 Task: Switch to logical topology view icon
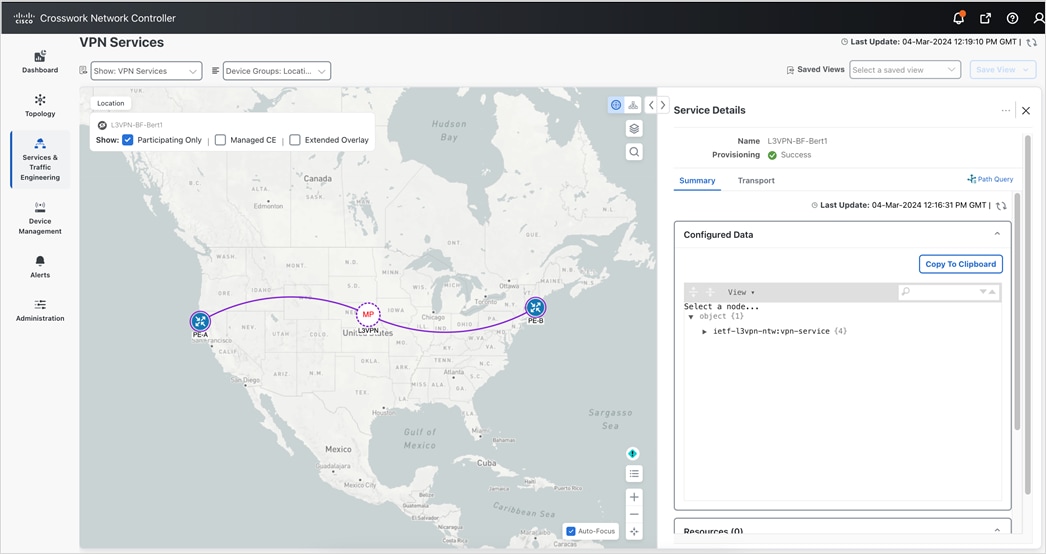pyautogui.click(x=633, y=105)
